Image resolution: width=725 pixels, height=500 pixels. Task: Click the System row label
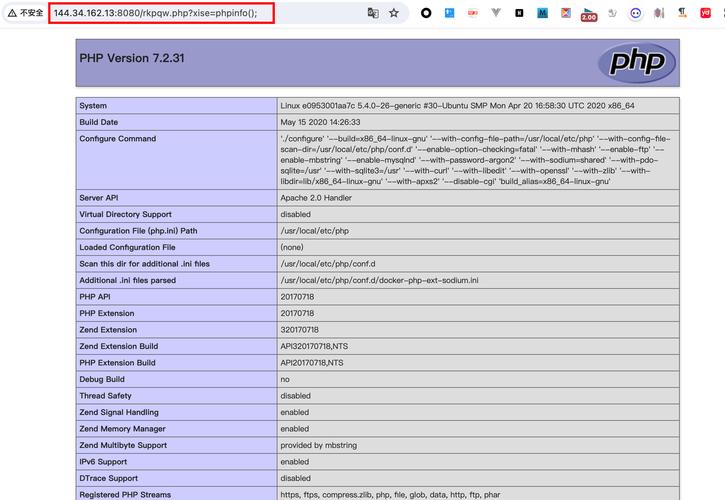(x=93, y=105)
